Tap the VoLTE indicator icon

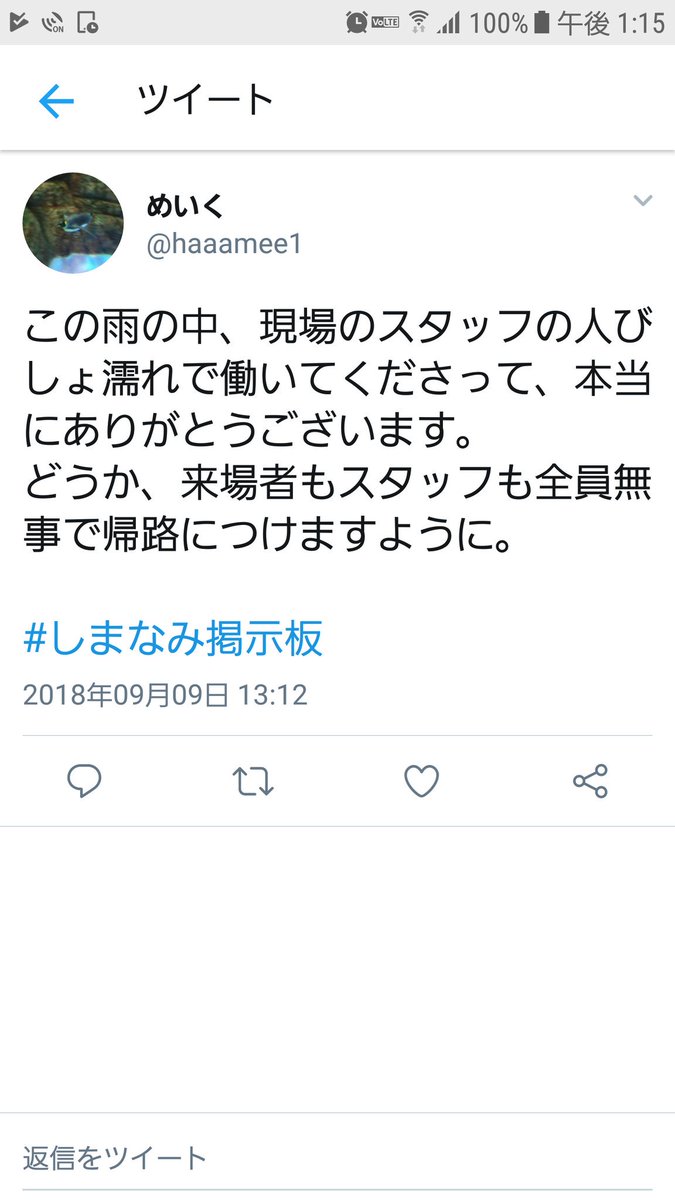[x=387, y=22]
